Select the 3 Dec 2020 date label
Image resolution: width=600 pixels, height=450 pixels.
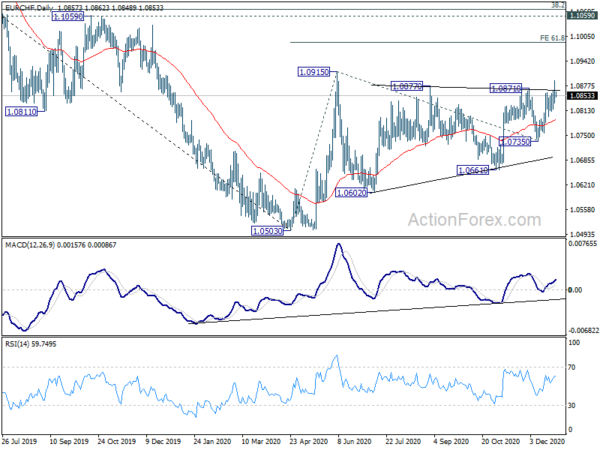tap(547, 441)
